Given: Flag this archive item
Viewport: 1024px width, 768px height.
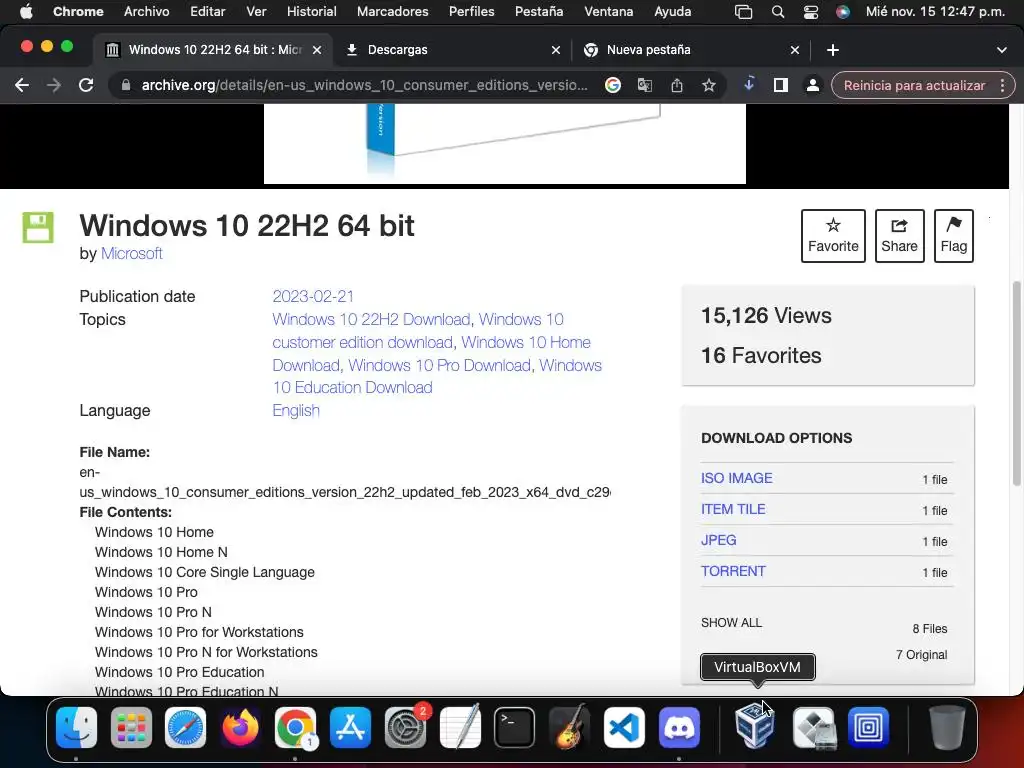Looking at the screenshot, I should tap(953, 236).
